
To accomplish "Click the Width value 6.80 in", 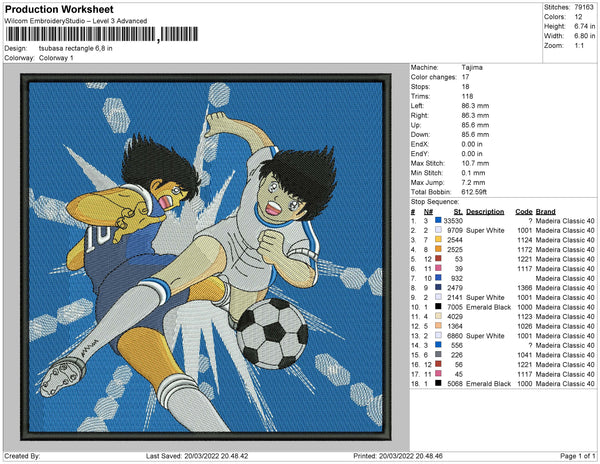I will (x=584, y=36).
